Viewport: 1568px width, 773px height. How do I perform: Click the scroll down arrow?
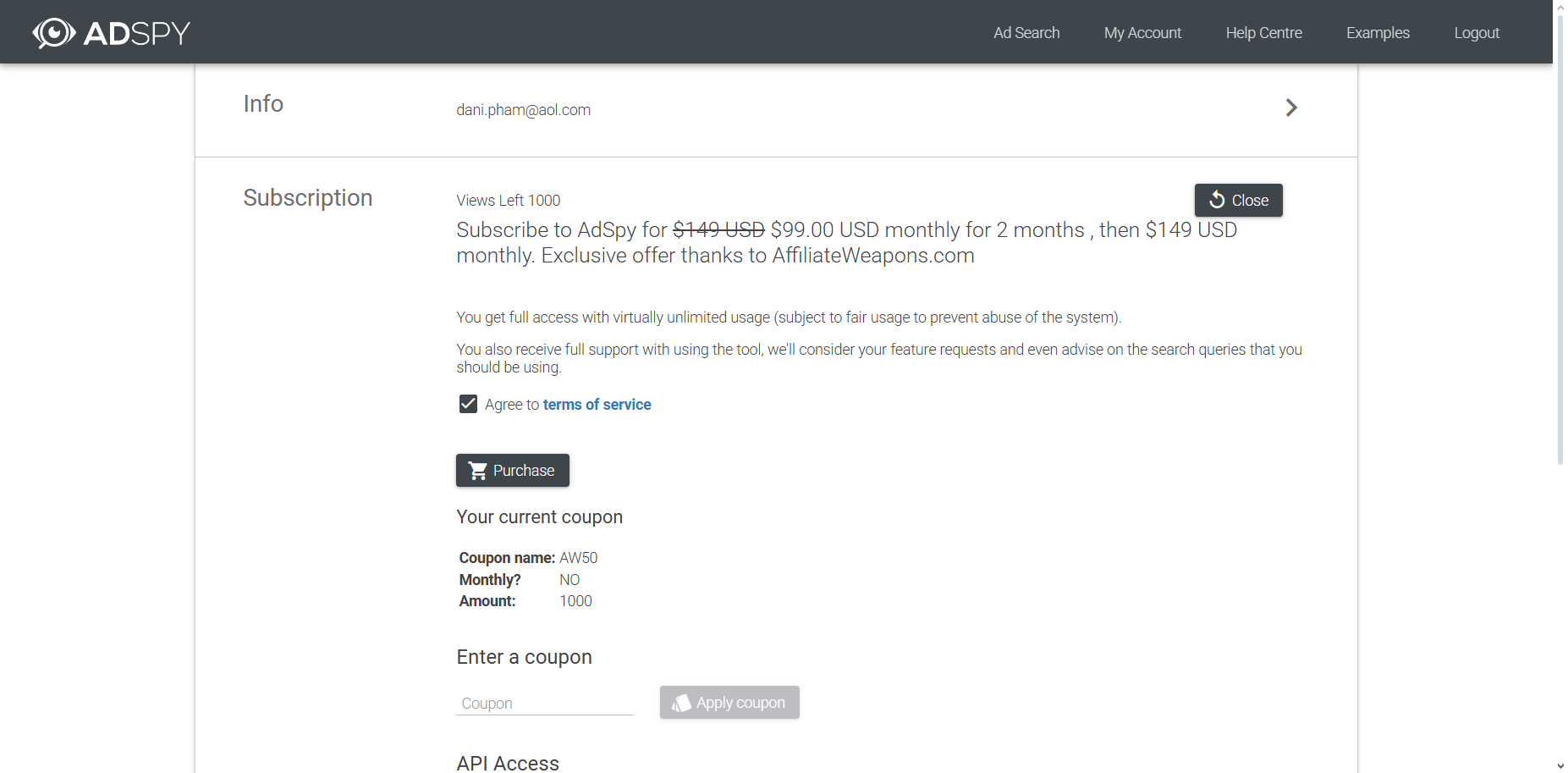pyautogui.click(x=1560, y=765)
